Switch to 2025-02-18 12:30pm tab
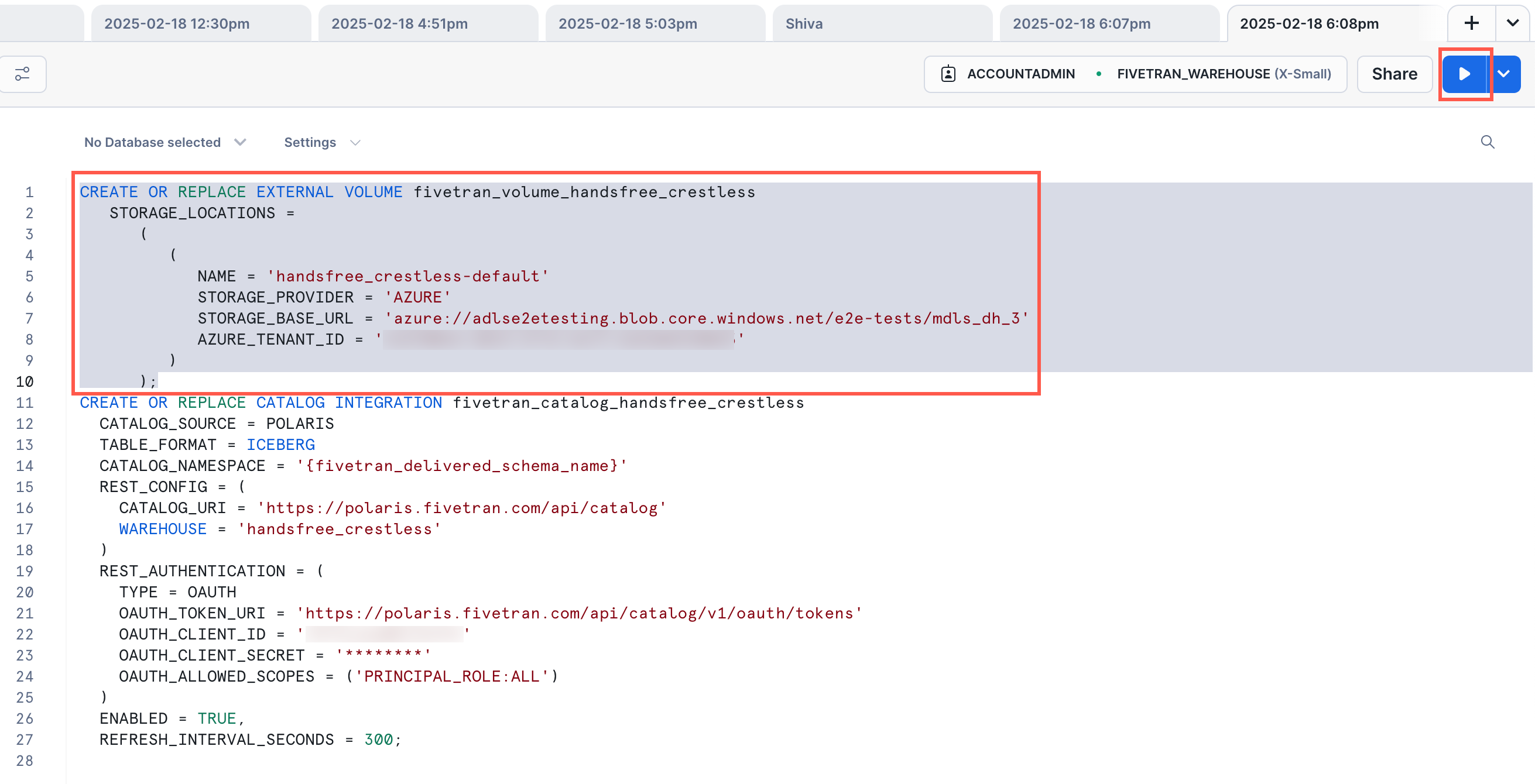 201,23
